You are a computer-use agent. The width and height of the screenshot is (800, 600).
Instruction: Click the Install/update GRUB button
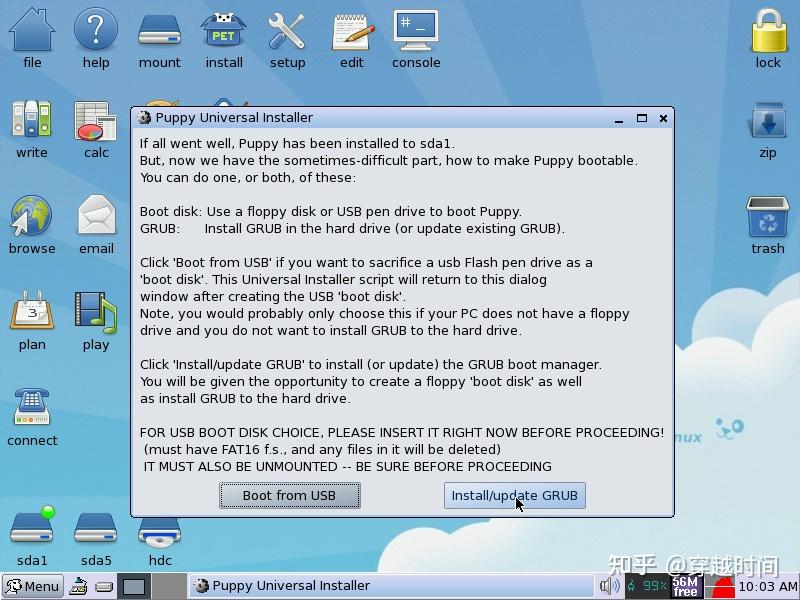[x=514, y=495]
